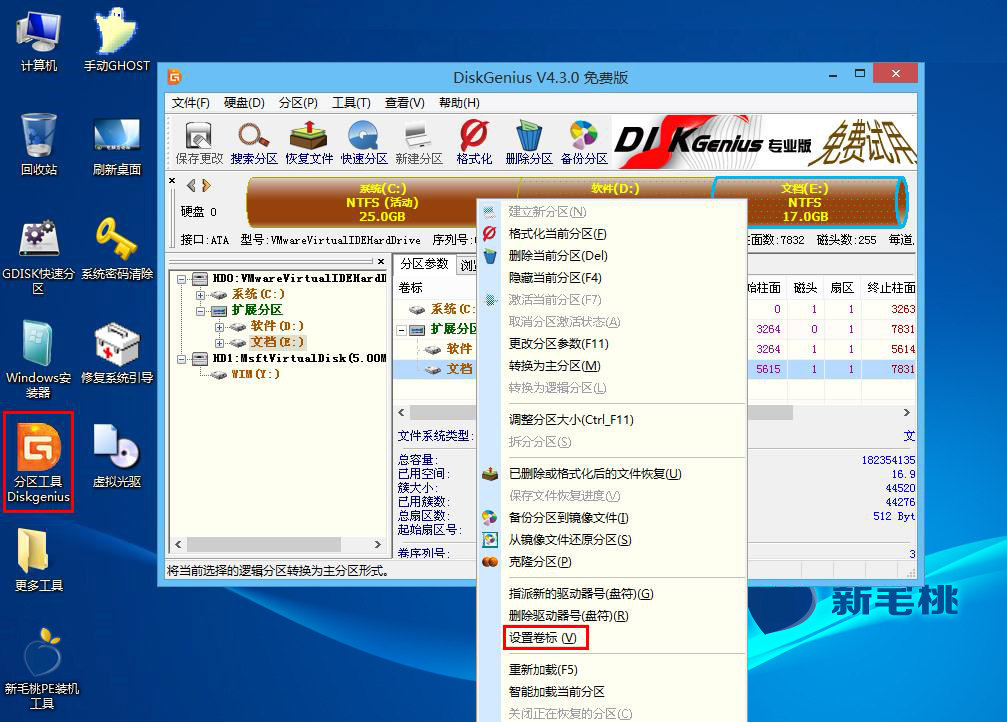Open the 工具(T) menu

click(351, 103)
